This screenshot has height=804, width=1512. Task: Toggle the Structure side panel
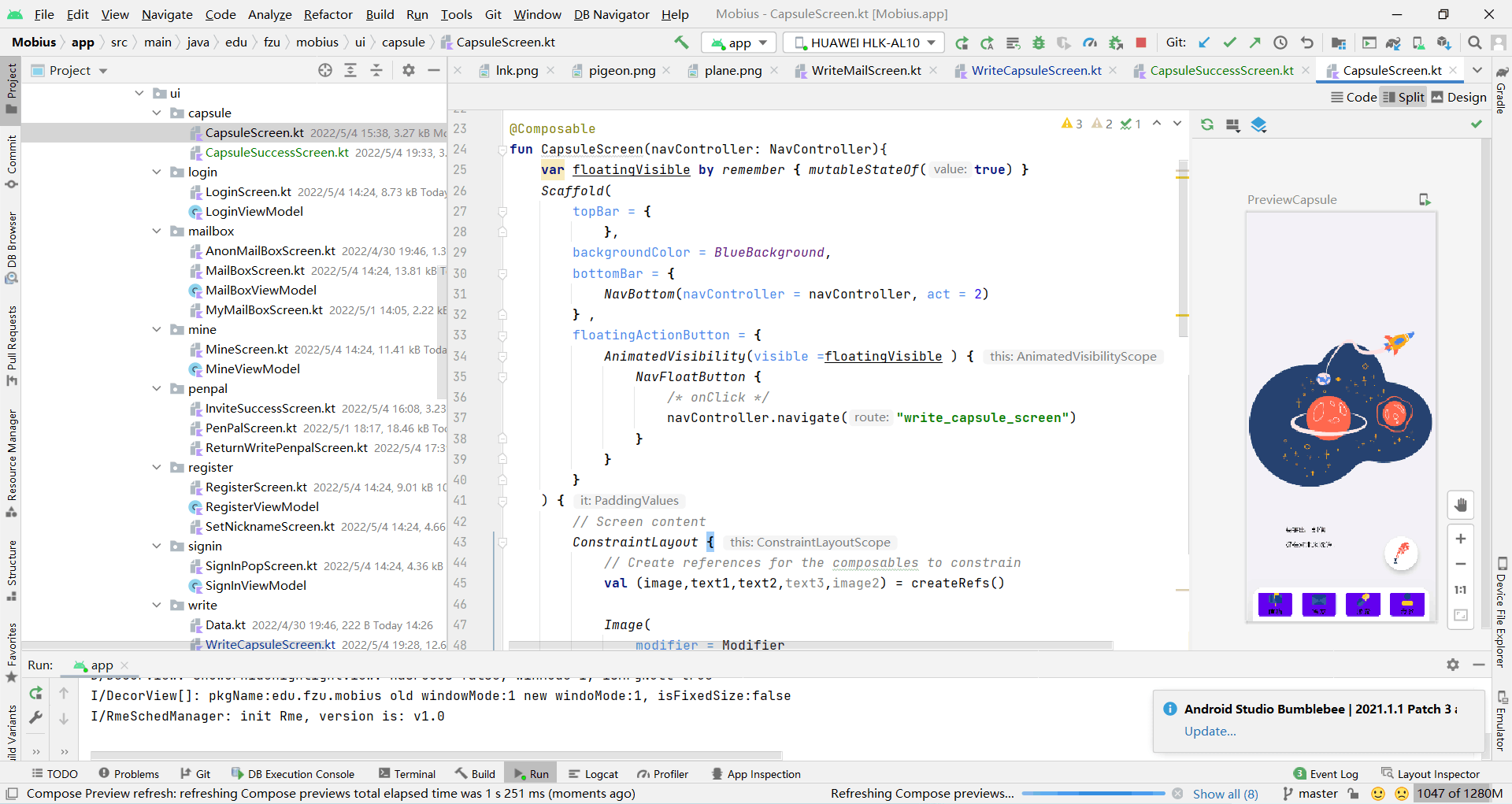[x=11, y=570]
